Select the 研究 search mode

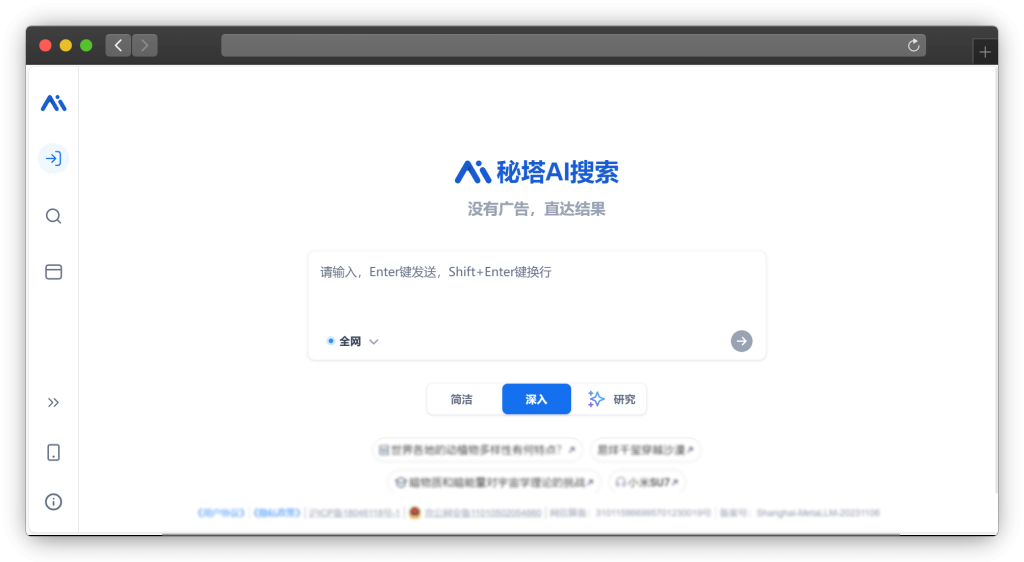pyautogui.click(x=612, y=399)
